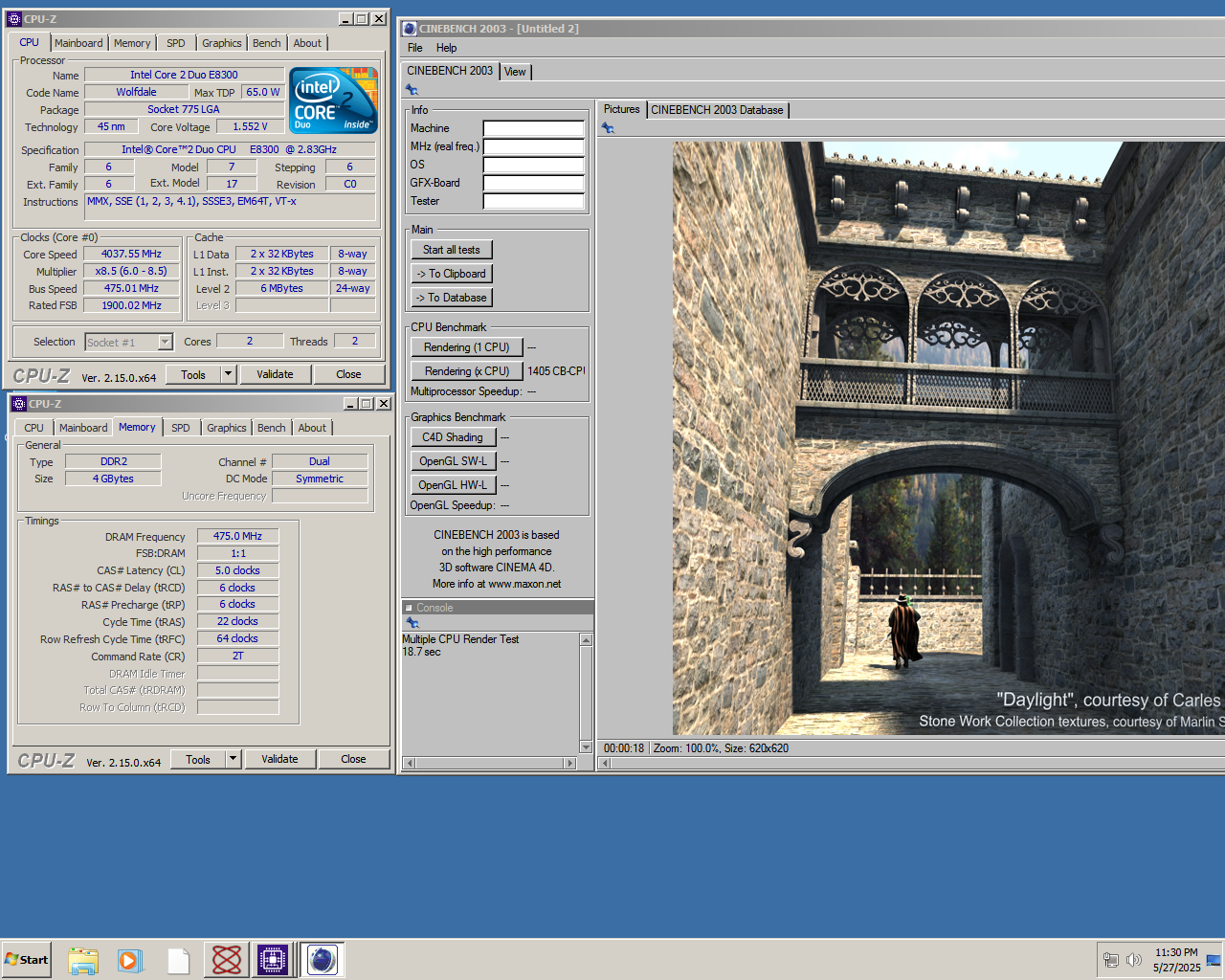The width and height of the screenshot is (1225, 980).
Task: Click the MHz (real freq.) input field
Action: (533, 146)
